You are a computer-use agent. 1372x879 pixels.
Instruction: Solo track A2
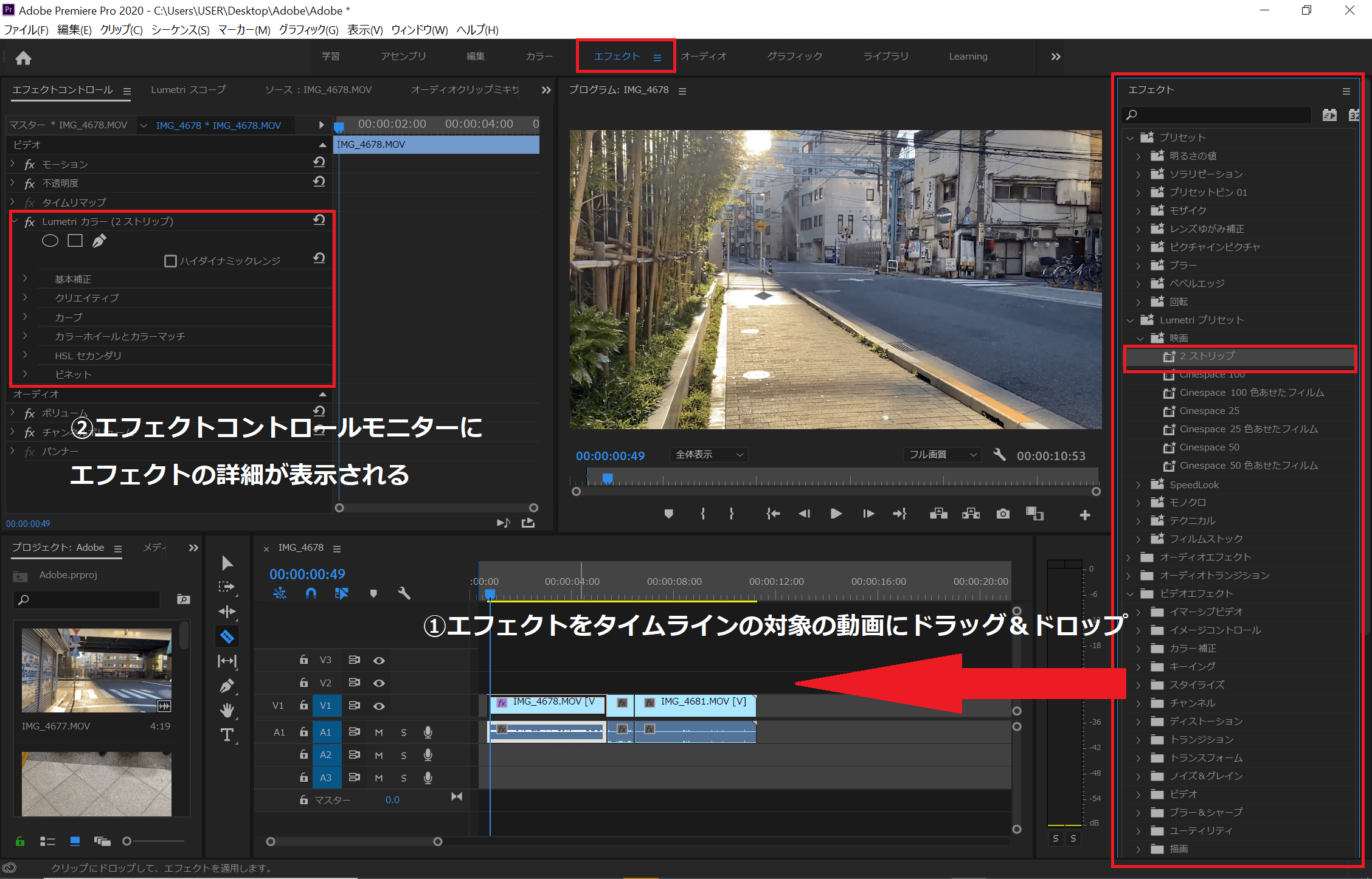pos(404,755)
